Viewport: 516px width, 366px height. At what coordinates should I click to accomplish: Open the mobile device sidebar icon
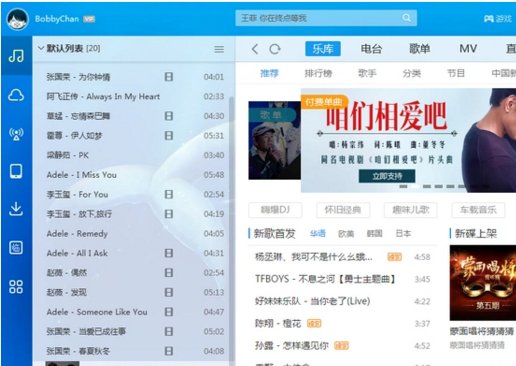click(x=16, y=171)
